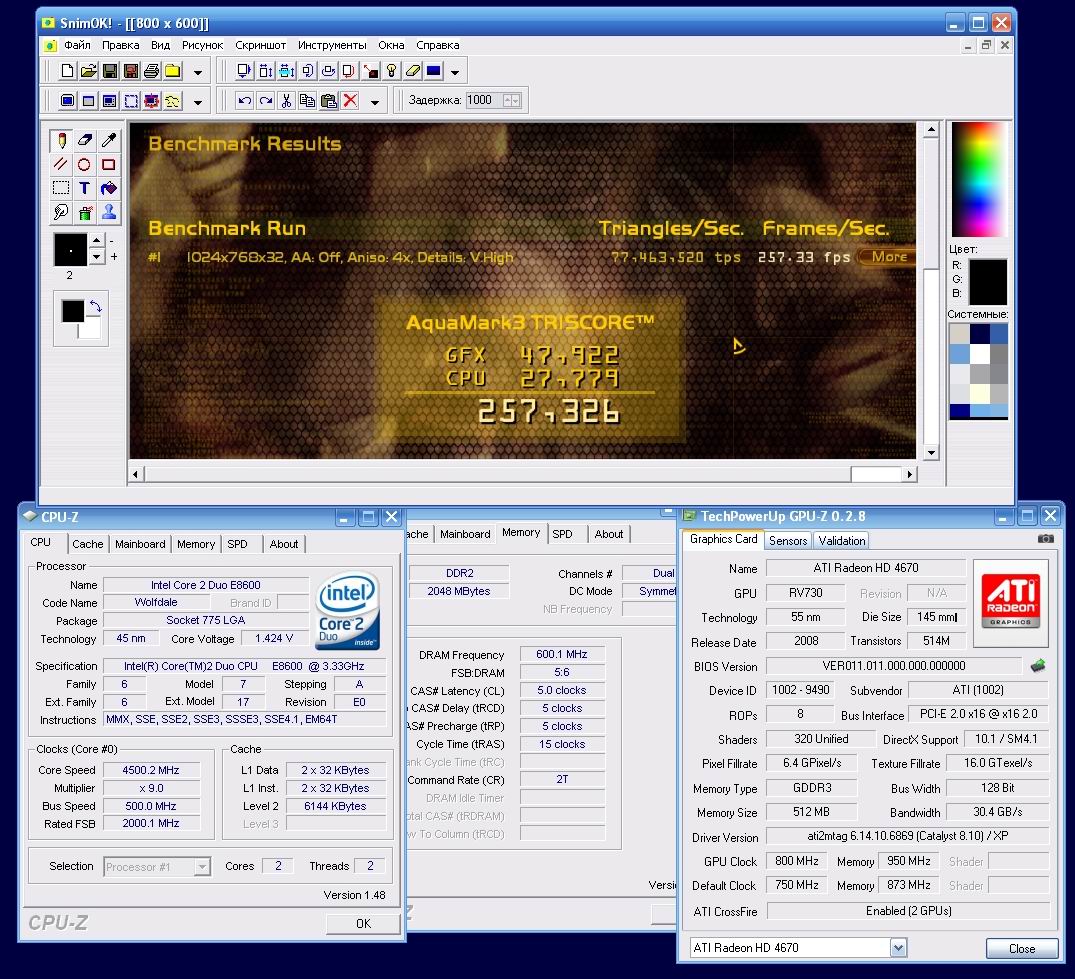Switch to SPD tab in front CPU-Z

(x=237, y=544)
